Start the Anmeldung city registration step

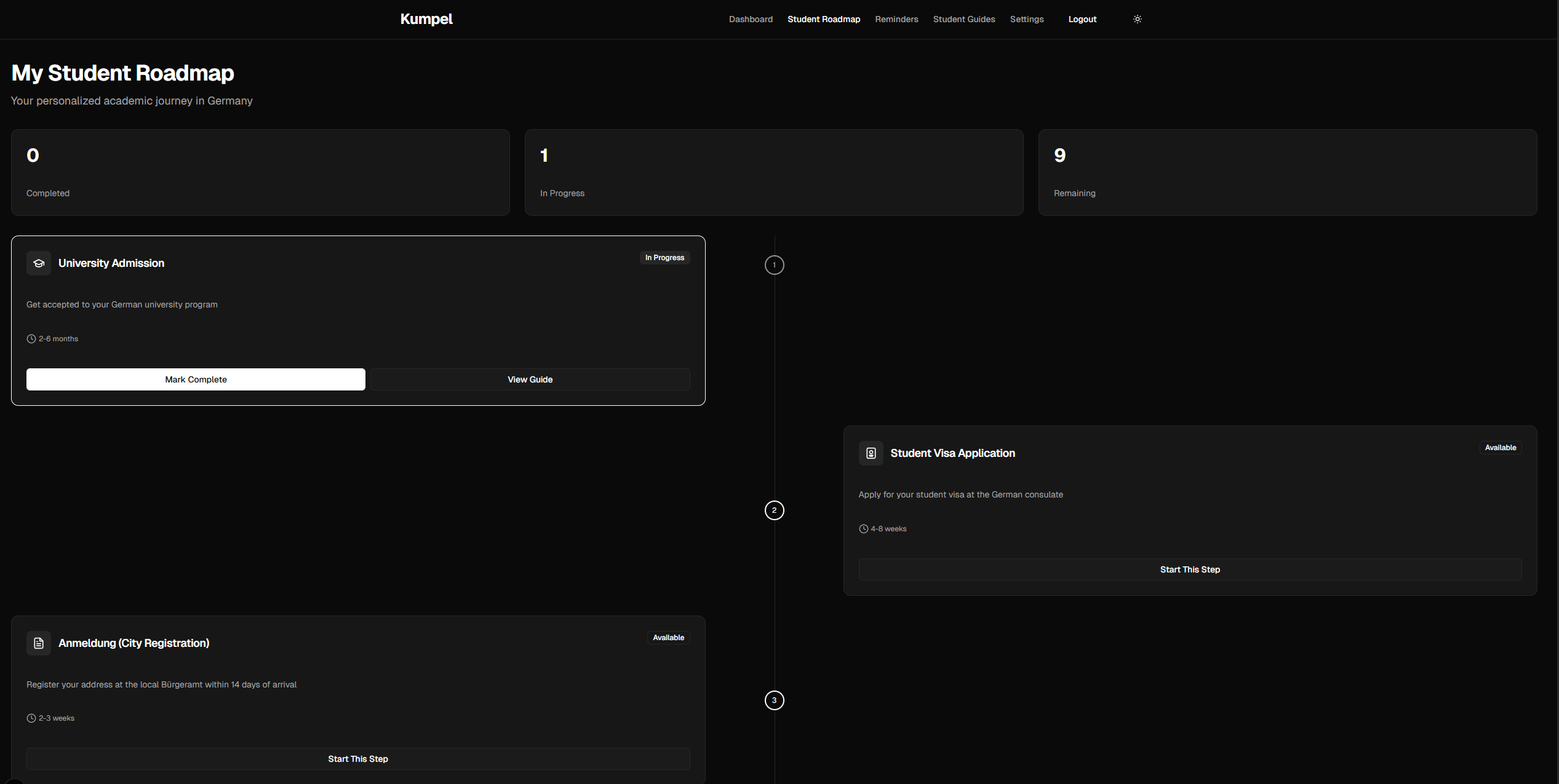358,759
